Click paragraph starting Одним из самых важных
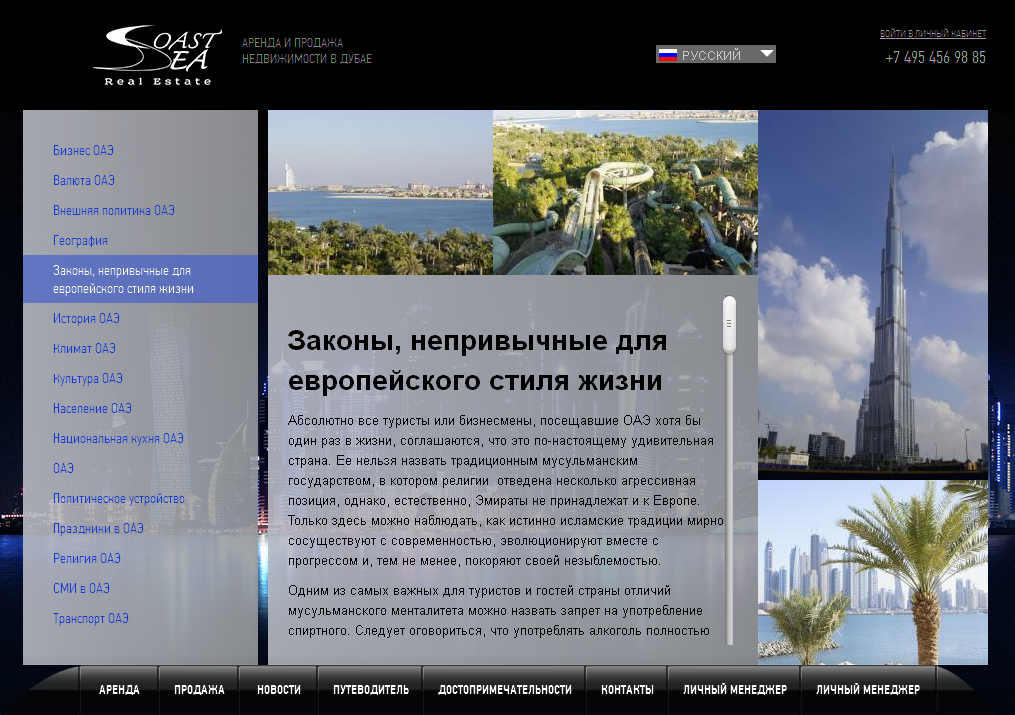This screenshot has width=1015, height=715. coord(498,610)
